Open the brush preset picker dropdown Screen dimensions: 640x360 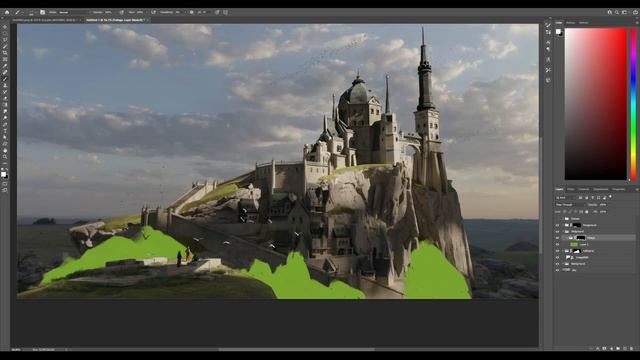point(31,12)
